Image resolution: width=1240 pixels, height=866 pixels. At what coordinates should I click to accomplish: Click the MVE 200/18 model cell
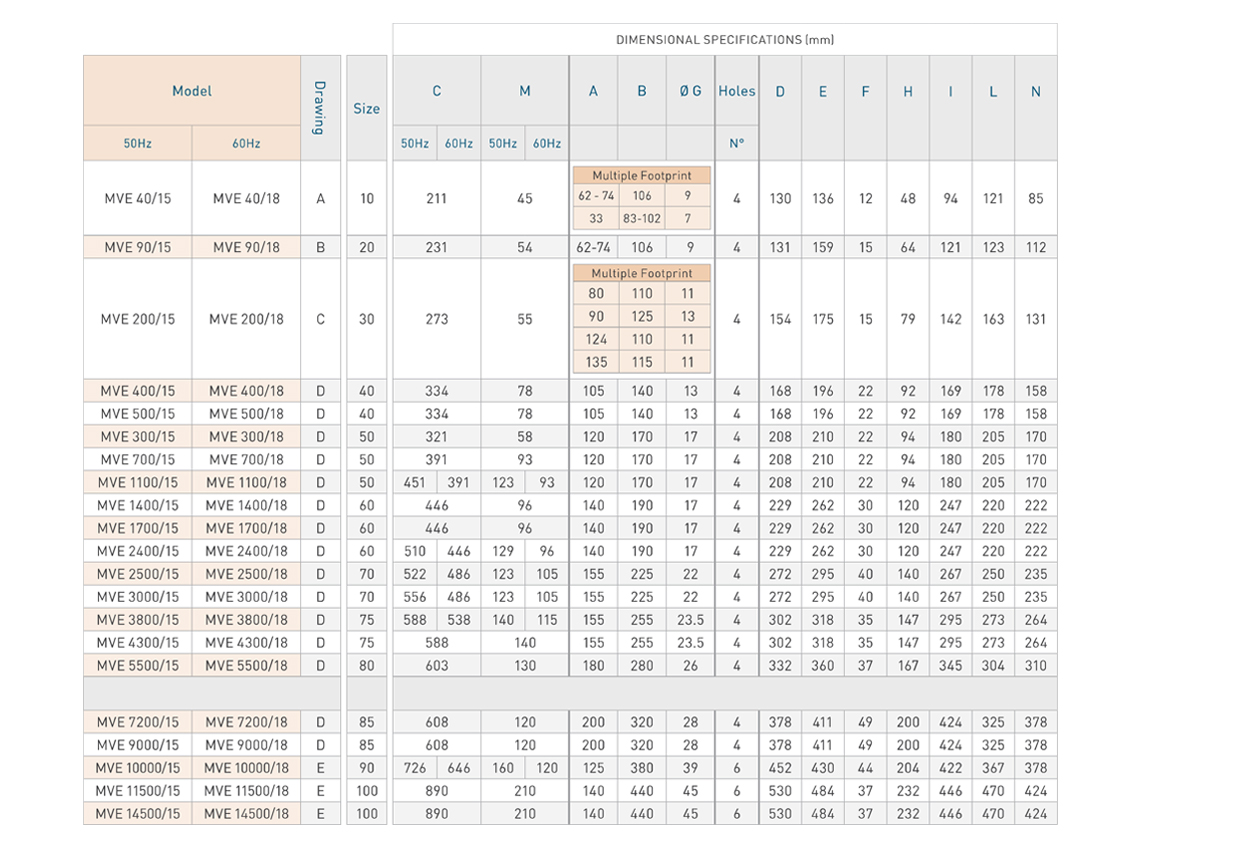246,319
